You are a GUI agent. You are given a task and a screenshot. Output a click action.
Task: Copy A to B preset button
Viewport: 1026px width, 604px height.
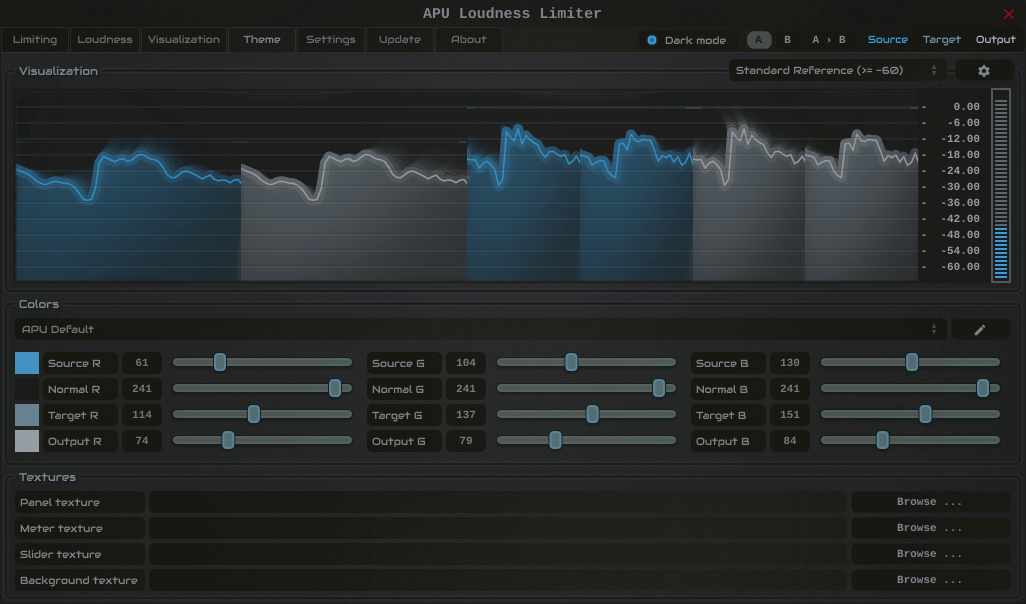pos(828,40)
